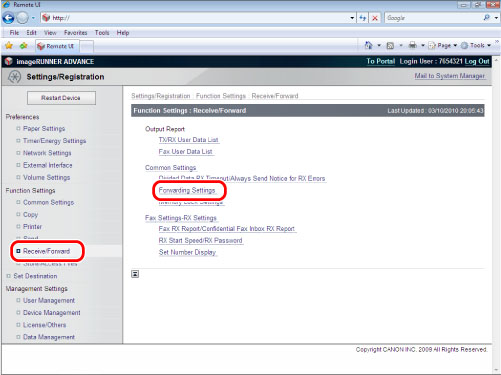Open Favorites star icon in toolbar
The image size is (501, 375).
coord(9,46)
